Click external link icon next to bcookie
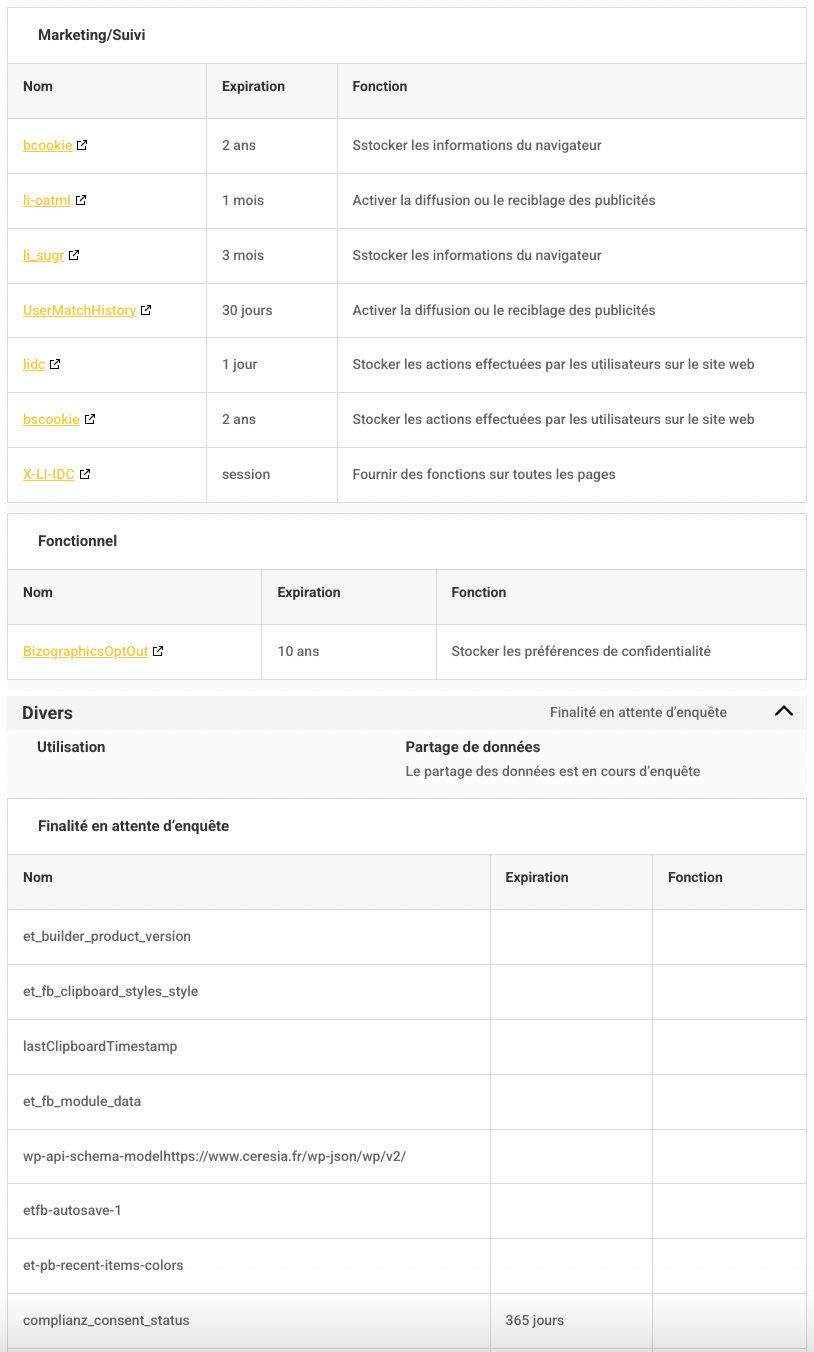814x1352 pixels. (x=82, y=145)
